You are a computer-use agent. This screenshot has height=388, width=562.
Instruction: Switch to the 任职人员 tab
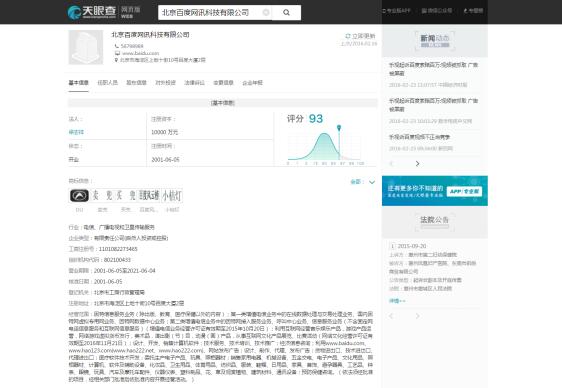pos(108,83)
